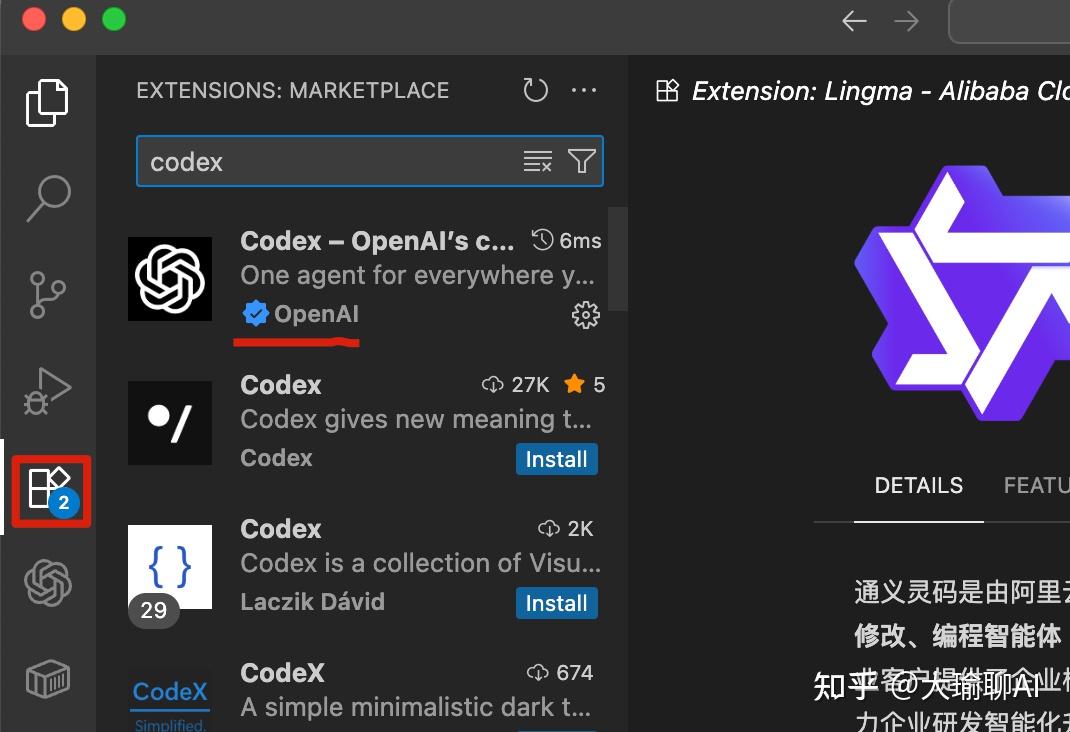Click the extensions list scrollbar
This screenshot has height=732, width=1070.
click(x=618, y=259)
